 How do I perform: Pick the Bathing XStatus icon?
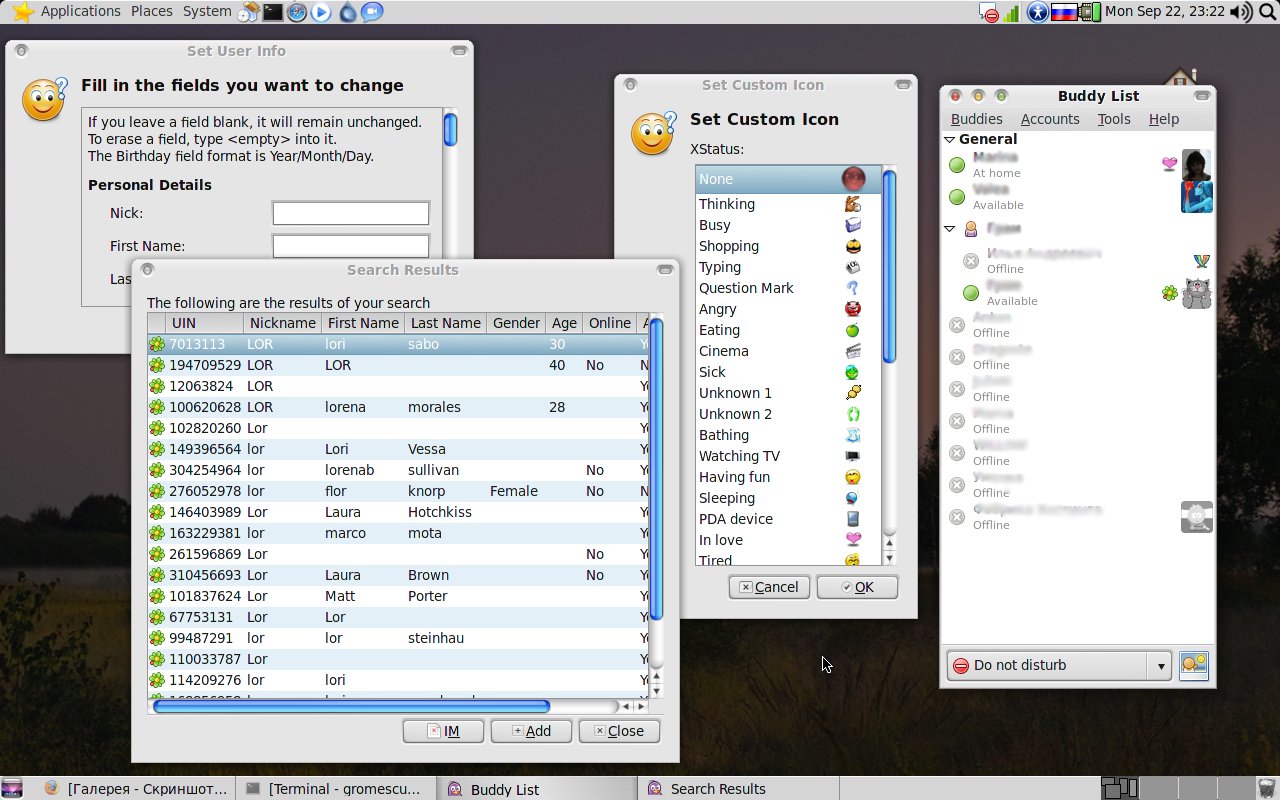click(x=852, y=435)
